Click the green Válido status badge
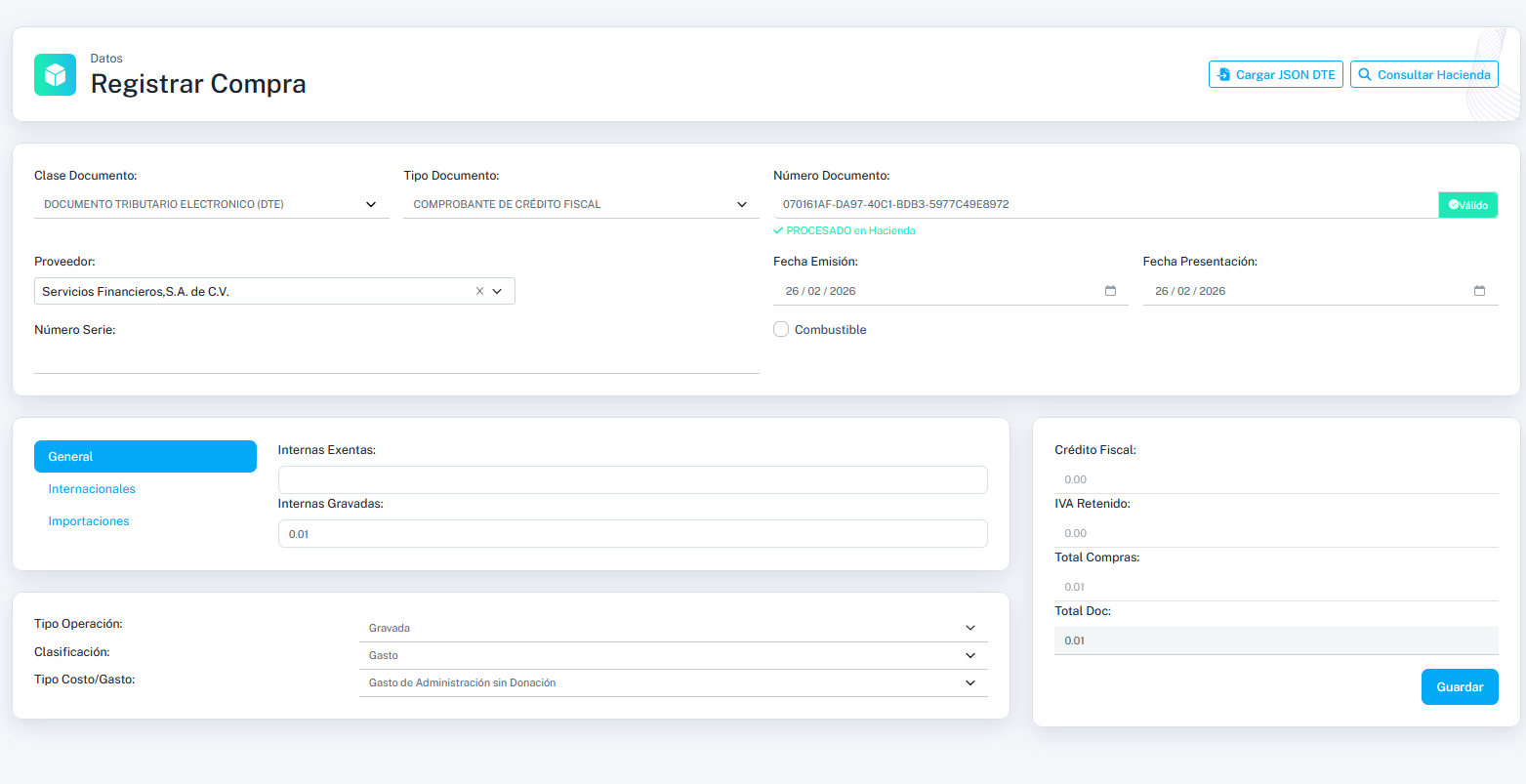Image resolution: width=1526 pixels, height=784 pixels. click(x=1467, y=205)
